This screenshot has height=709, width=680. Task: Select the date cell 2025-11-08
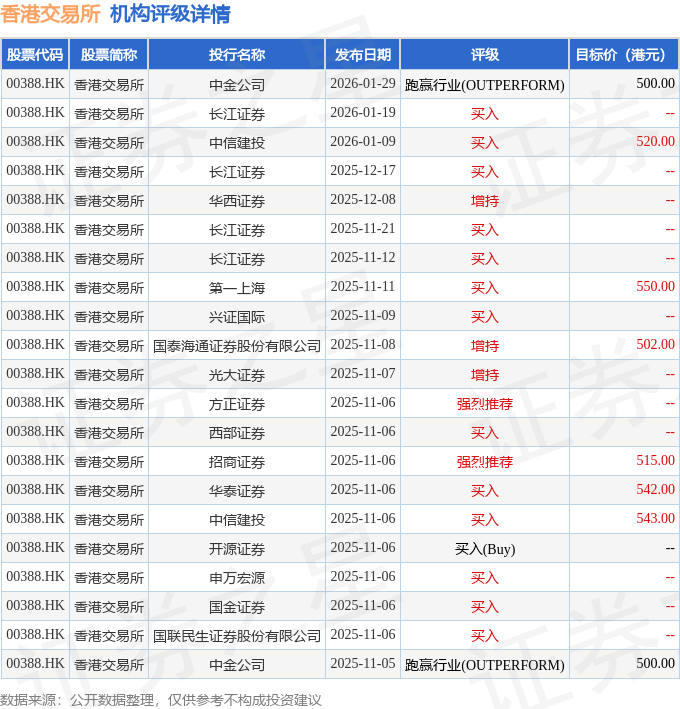363,345
